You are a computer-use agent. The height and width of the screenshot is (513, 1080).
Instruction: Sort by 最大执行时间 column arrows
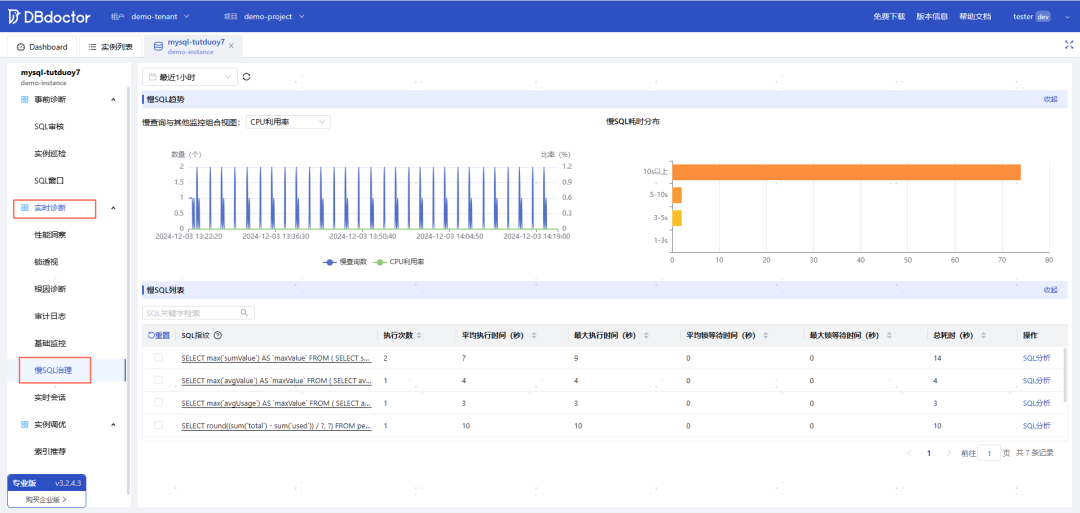point(646,335)
